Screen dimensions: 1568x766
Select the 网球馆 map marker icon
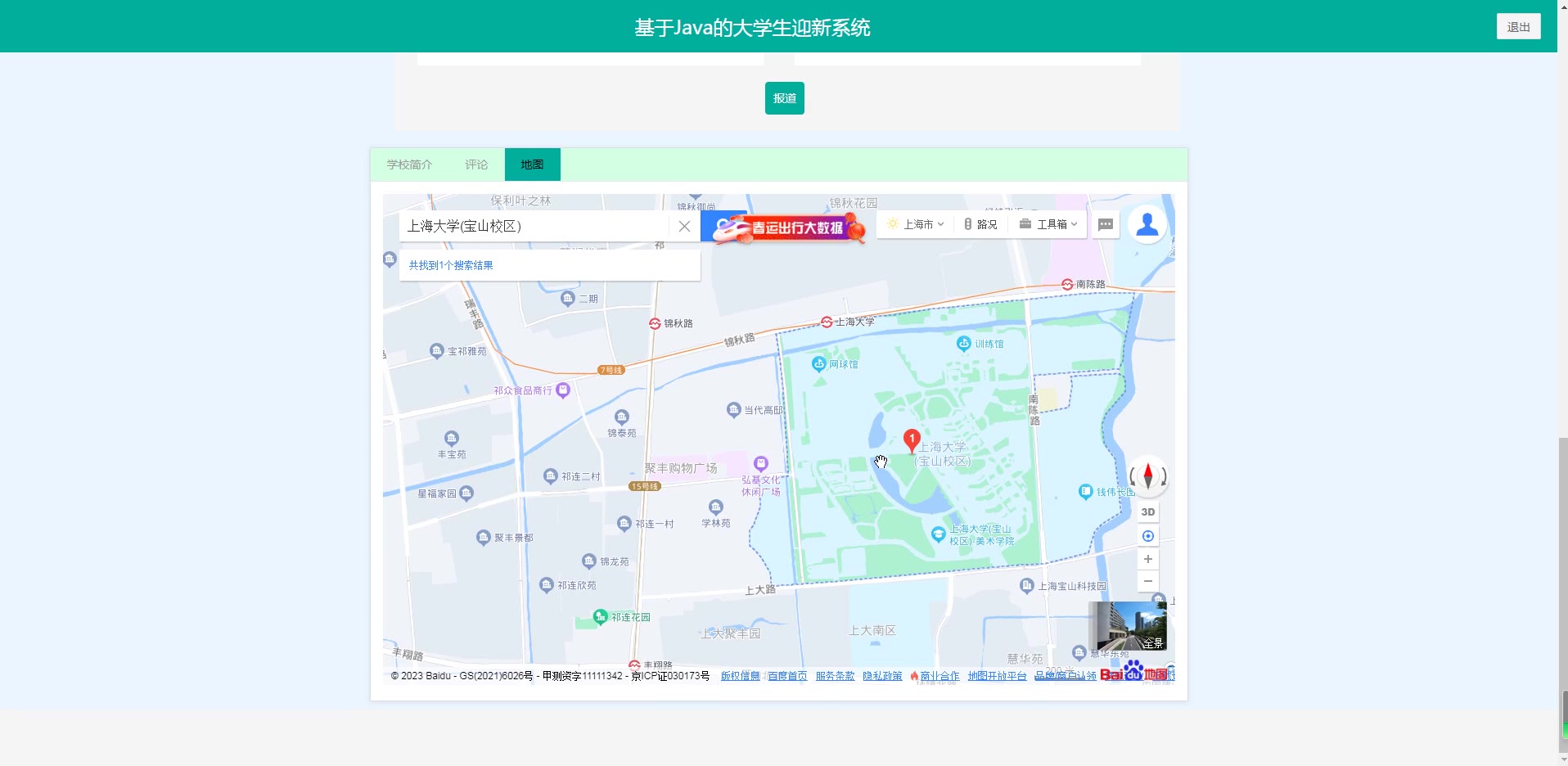coord(818,364)
